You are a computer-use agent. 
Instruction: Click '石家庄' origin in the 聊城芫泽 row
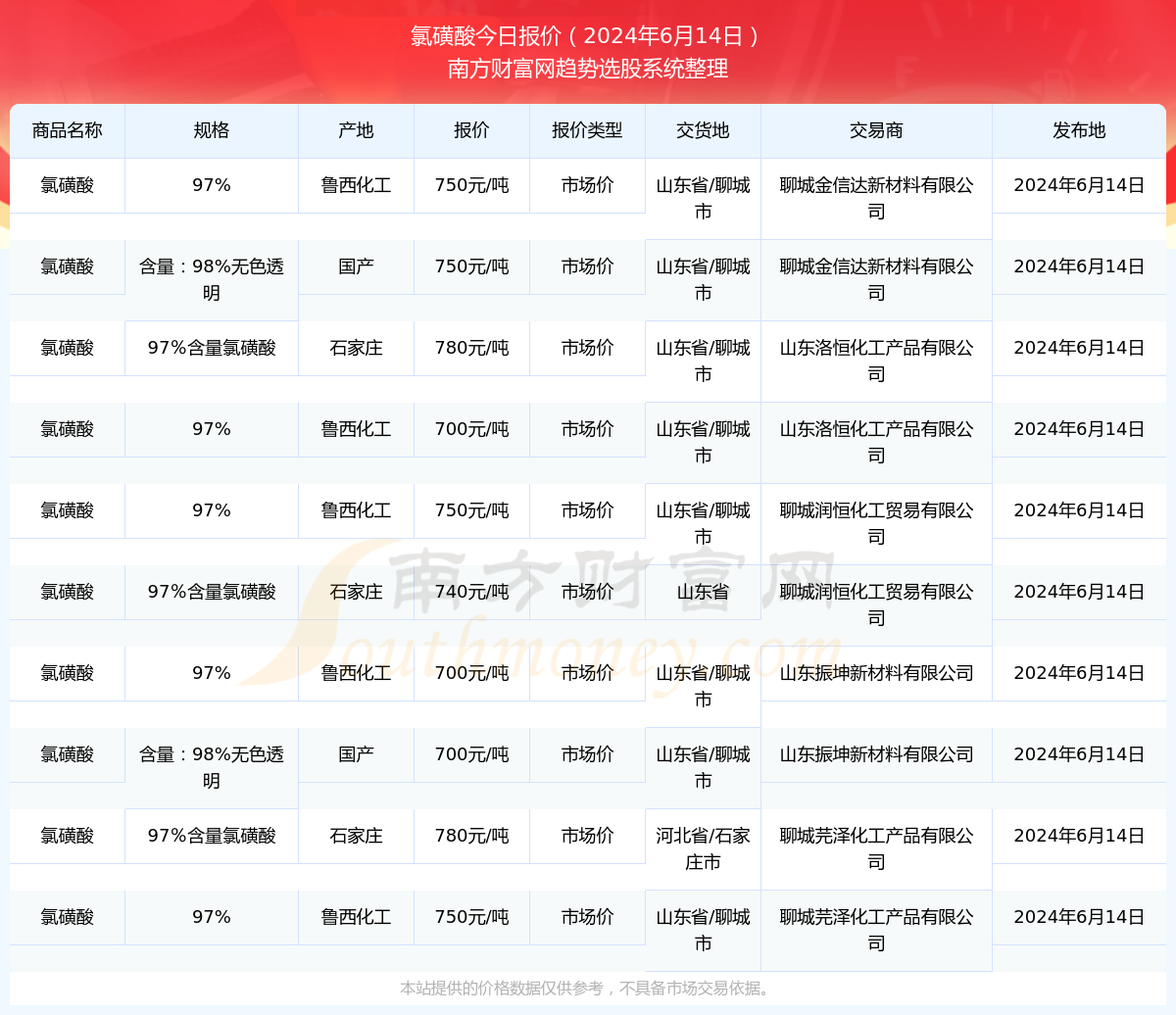tap(356, 836)
